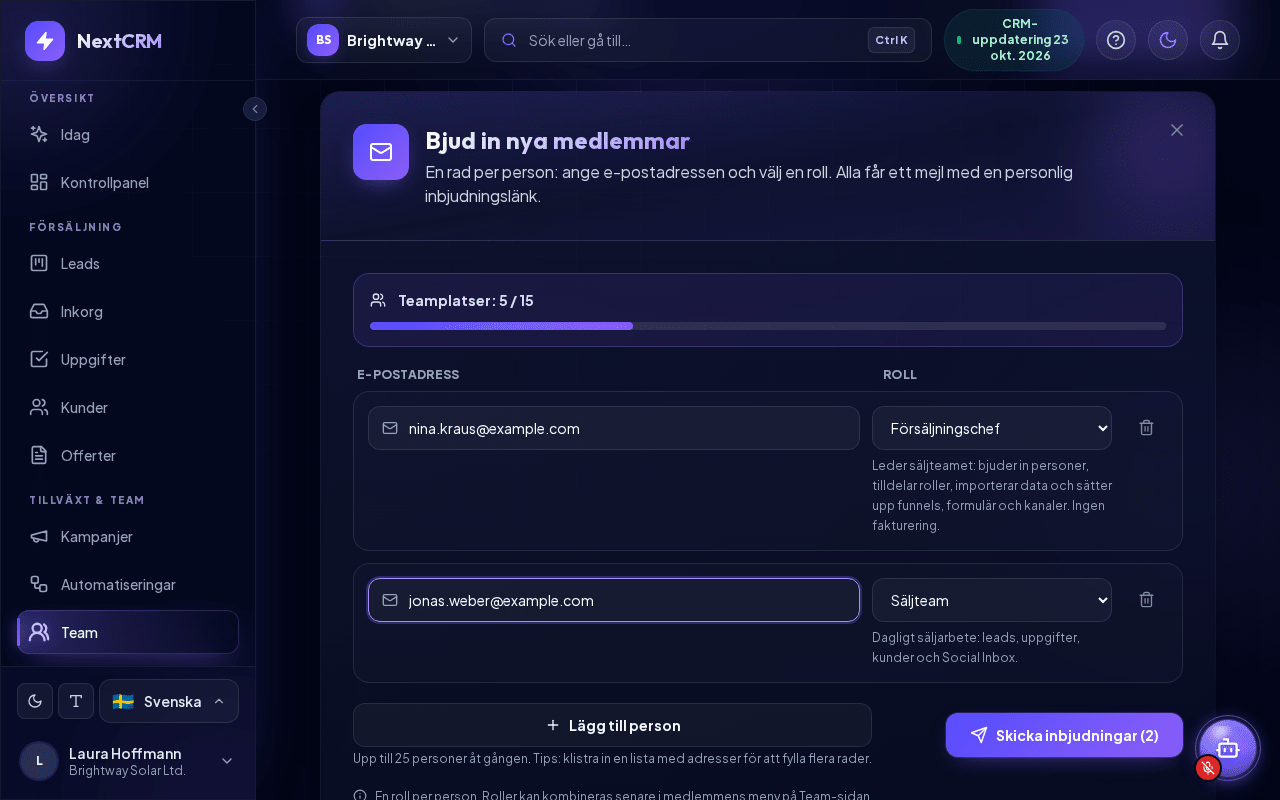This screenshot has height=800, width=1280.
Task: Click the search field Sök eller gå till
Action: click(x=708, y=40)
